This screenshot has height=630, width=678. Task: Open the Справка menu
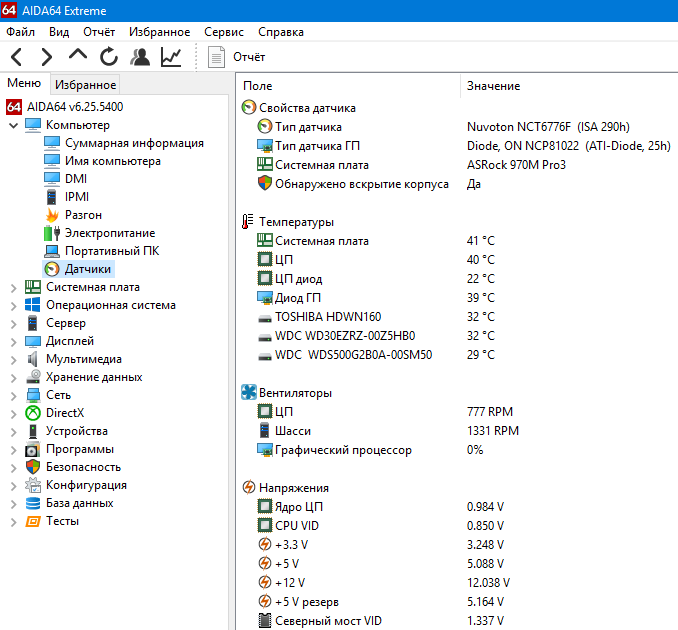click(x=281, y=32)
